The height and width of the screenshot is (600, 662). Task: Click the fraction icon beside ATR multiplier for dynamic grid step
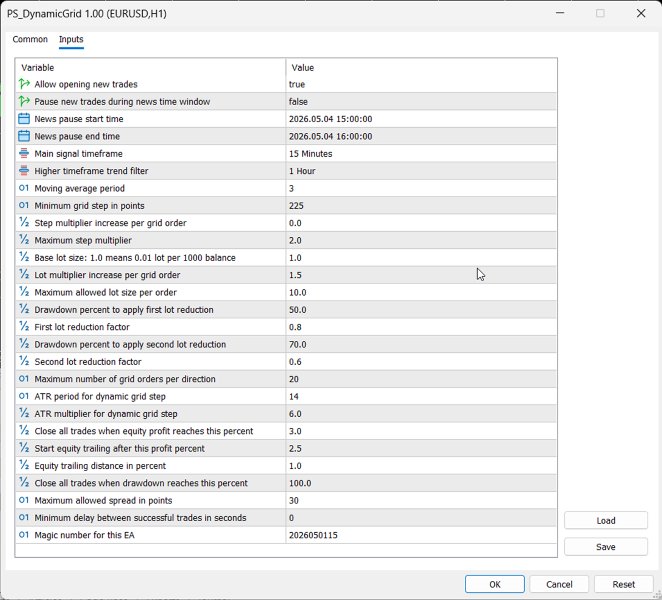click(24, 413)
